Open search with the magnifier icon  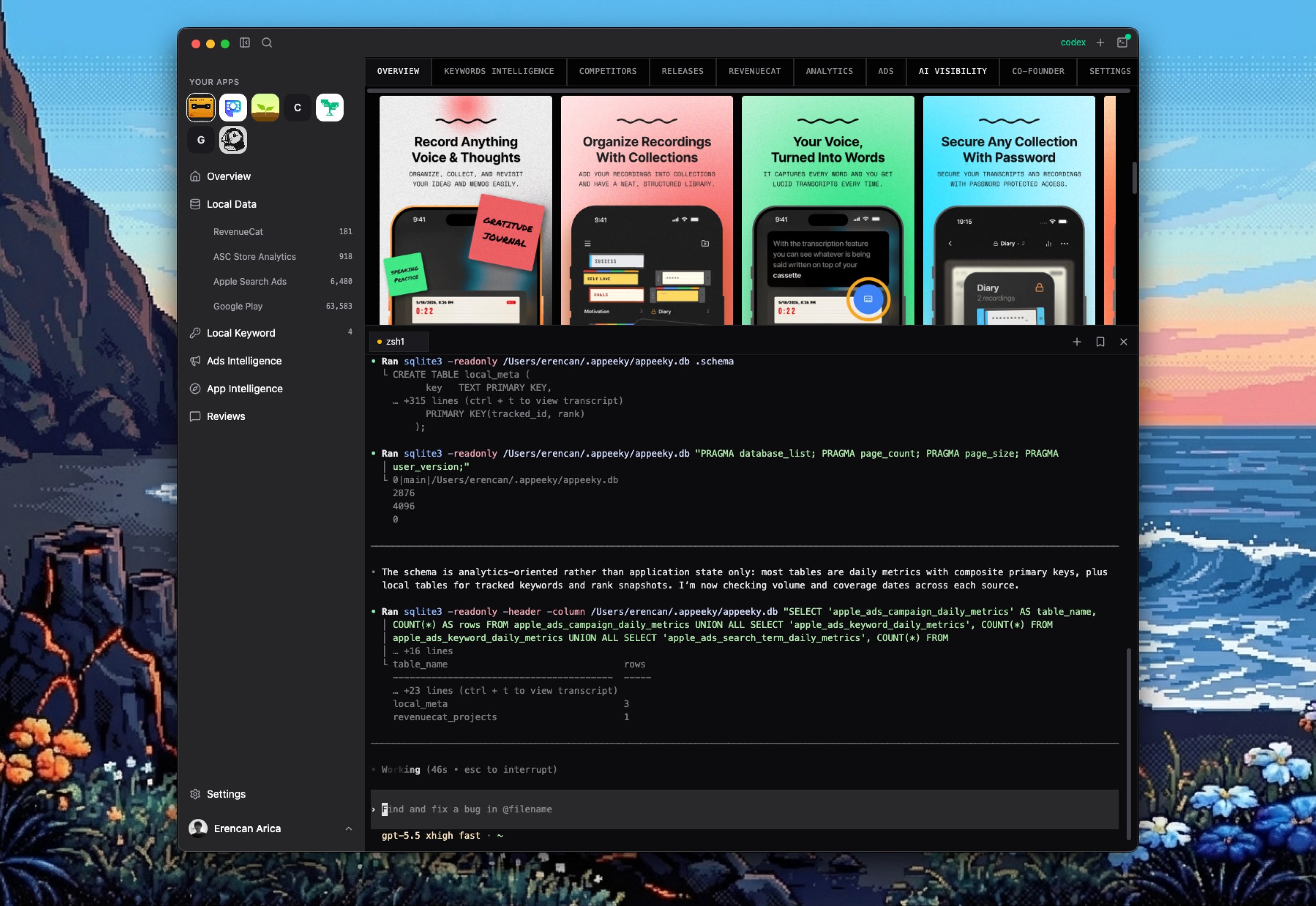coord(267,43)
